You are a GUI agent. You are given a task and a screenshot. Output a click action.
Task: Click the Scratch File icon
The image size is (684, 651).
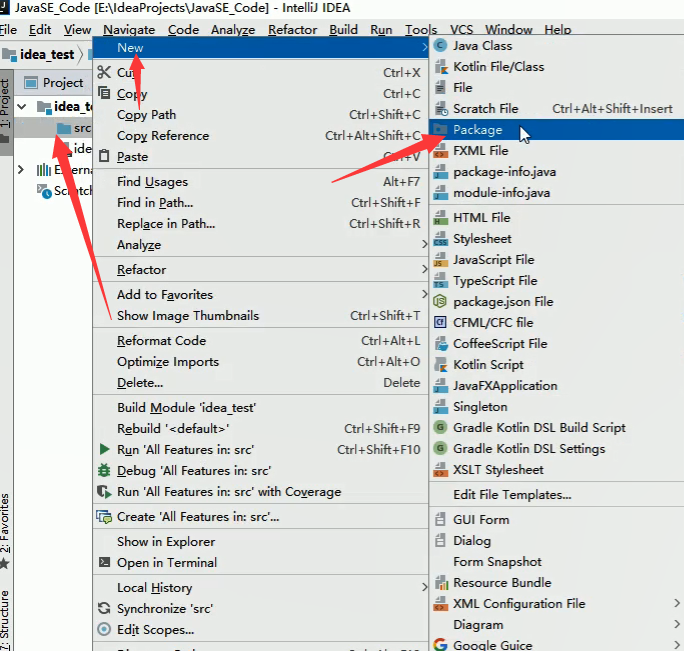(441, 108)
